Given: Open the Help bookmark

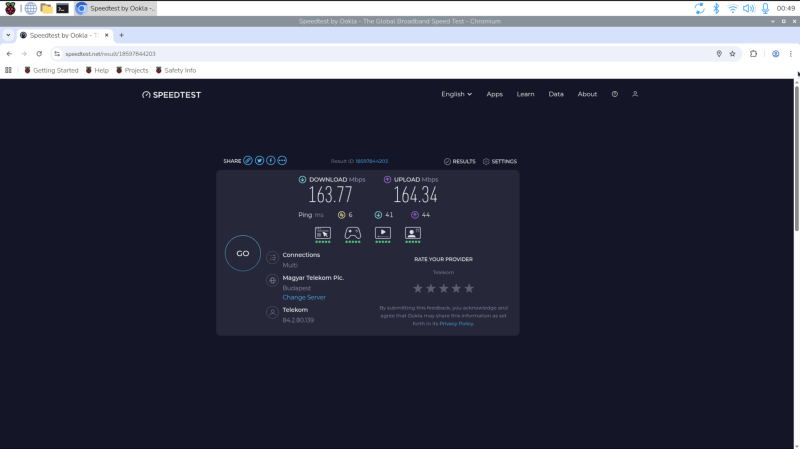Looking at the screenshot, I should (x=97, y=70).
